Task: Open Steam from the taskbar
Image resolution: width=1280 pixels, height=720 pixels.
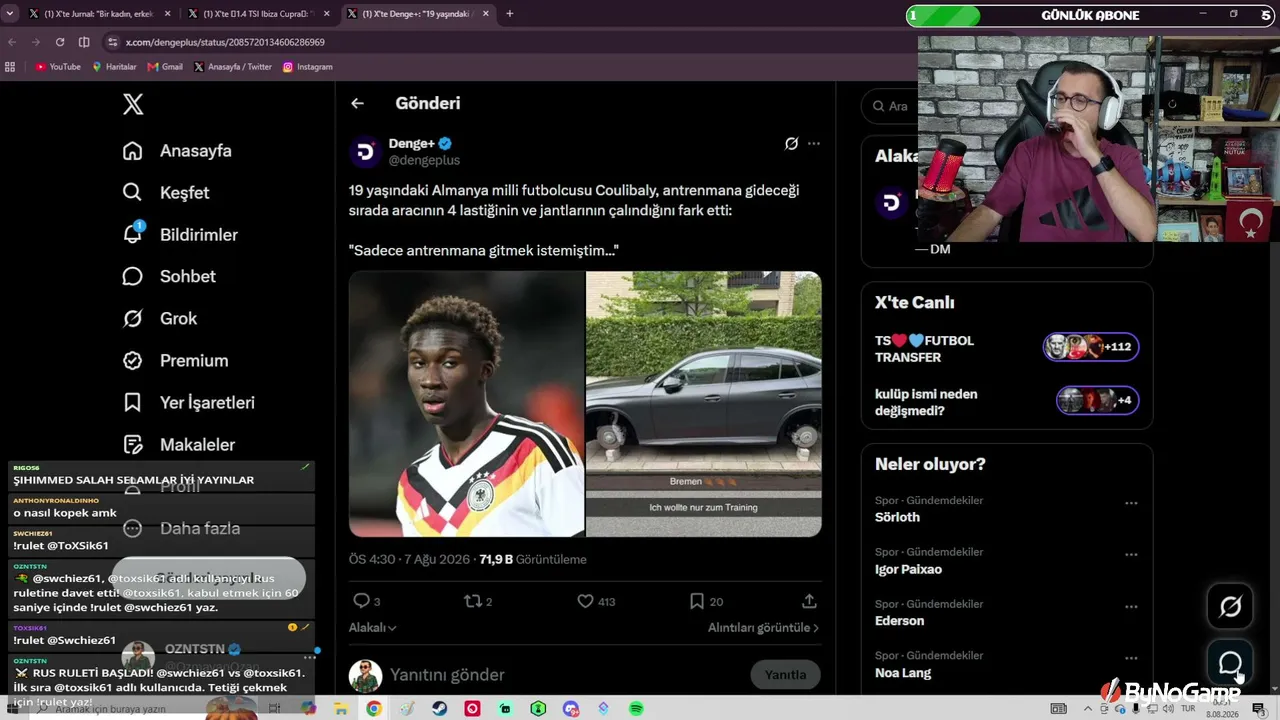Action: (x=439, y=709)
